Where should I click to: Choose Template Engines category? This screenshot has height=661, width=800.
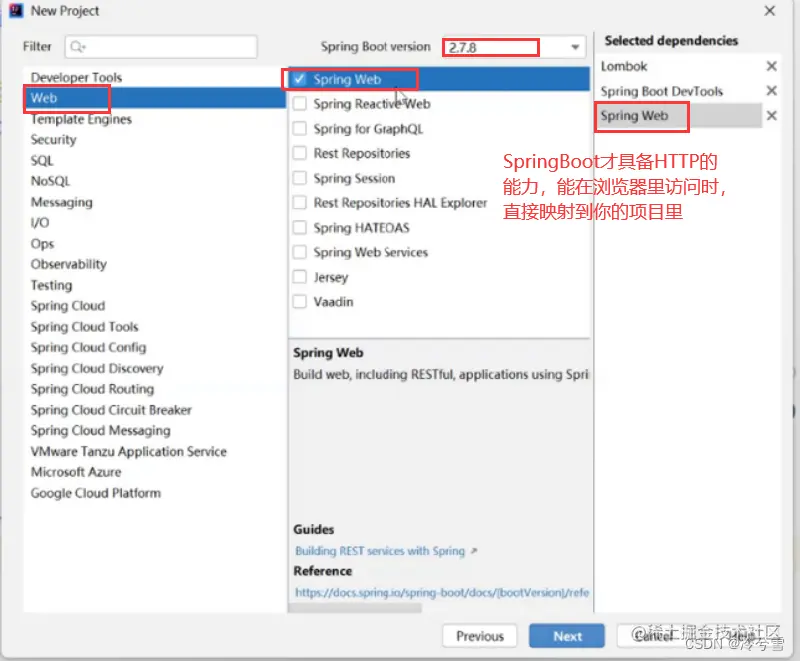point(81,119)
